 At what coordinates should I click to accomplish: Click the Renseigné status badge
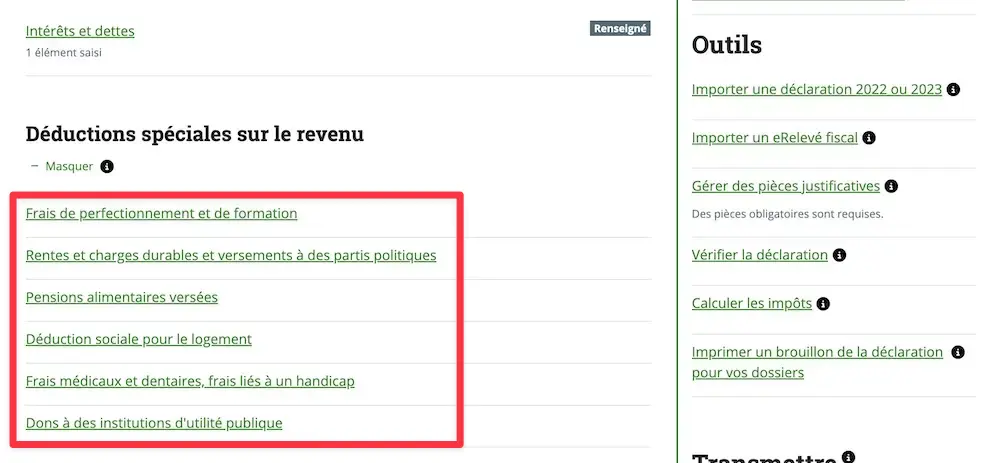point(620,28)
